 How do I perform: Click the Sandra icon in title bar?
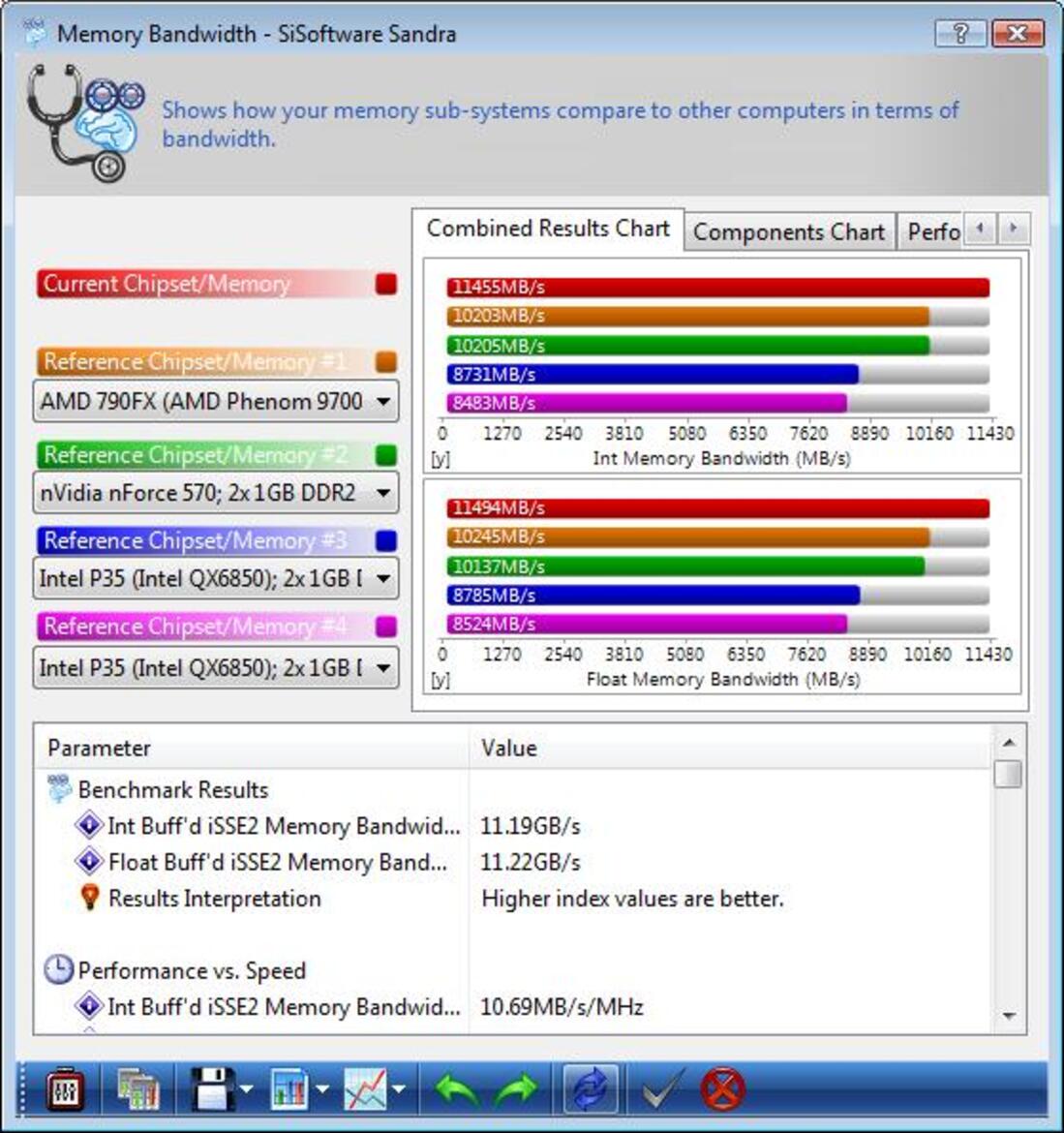point(35,33)
